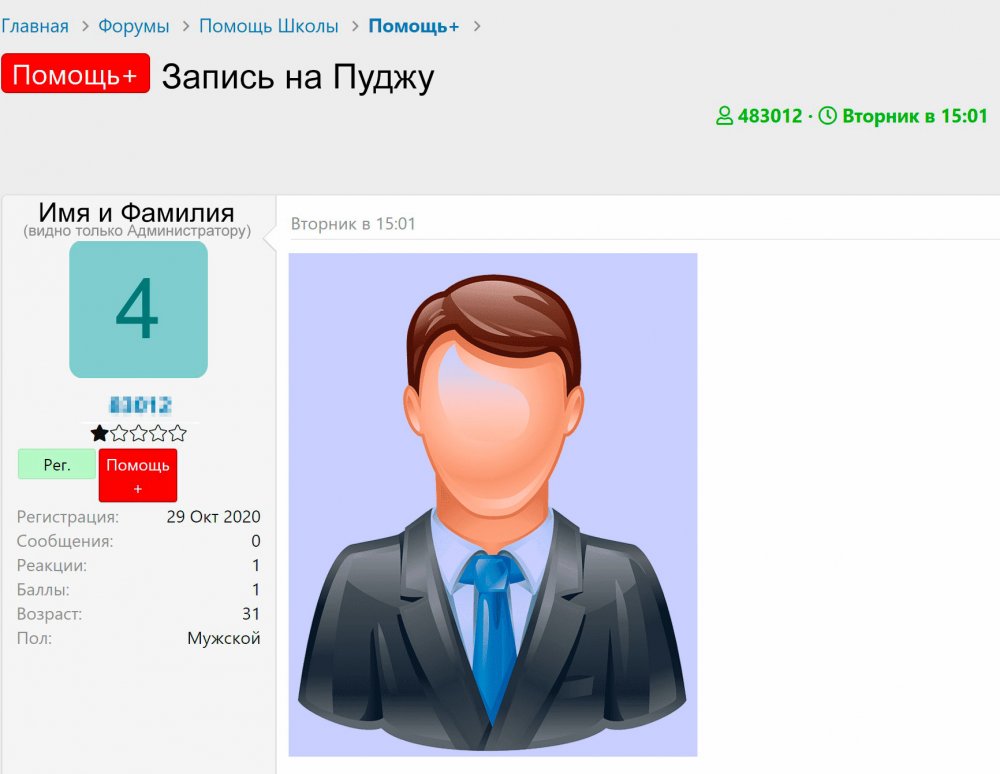Image resolution: width=1000 pixels, height=774 pixels.
Task: Open the businessman image in the post
Action: tap(493, 505)
